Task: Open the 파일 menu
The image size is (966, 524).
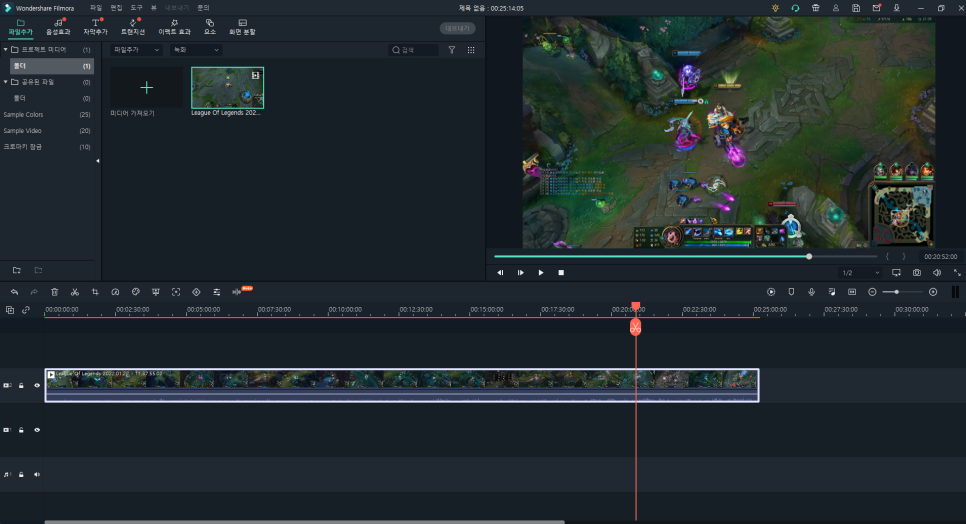Action: click(96, 8)
